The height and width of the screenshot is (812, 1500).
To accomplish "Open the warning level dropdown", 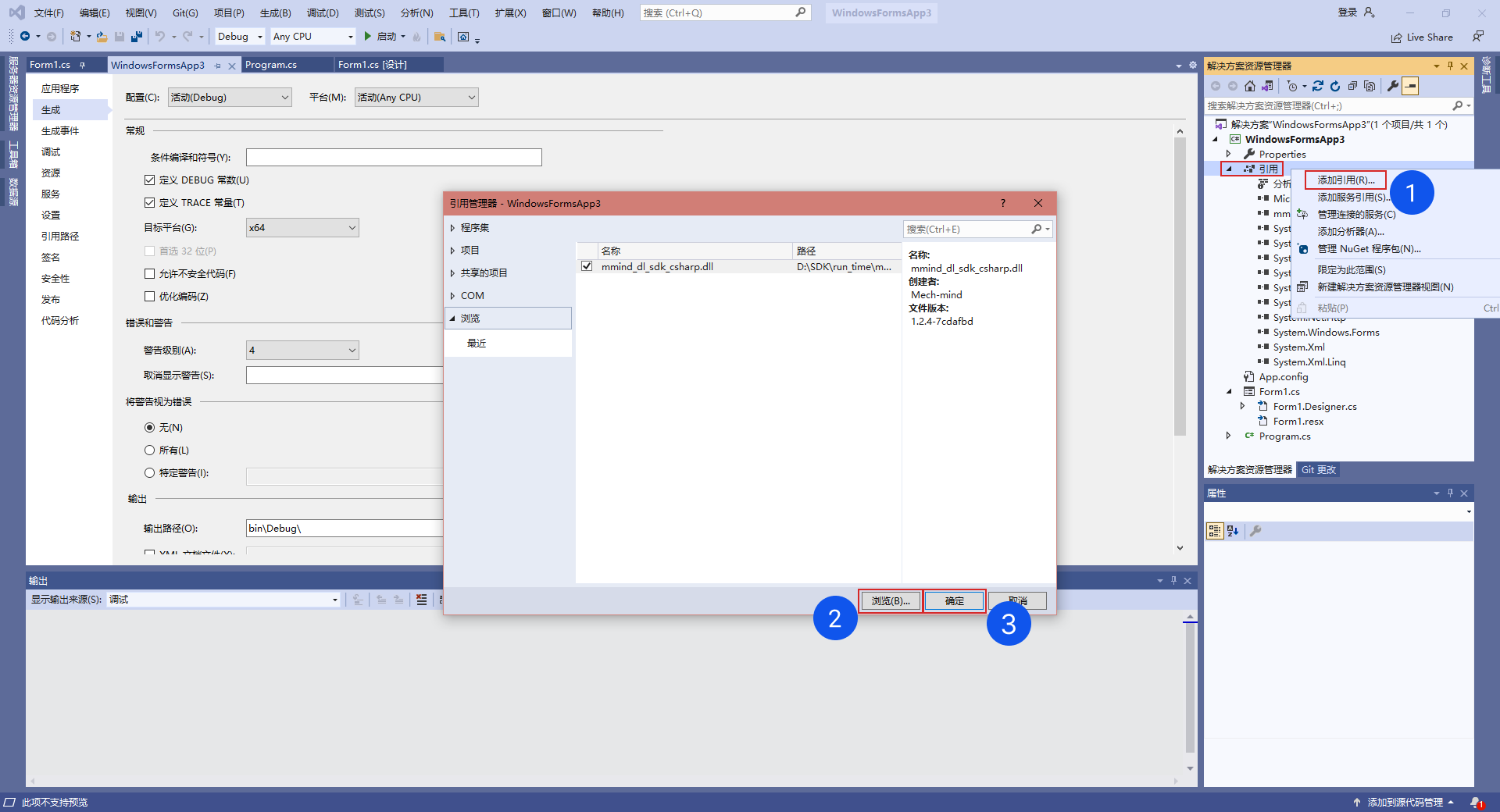I will click(302, 350).
